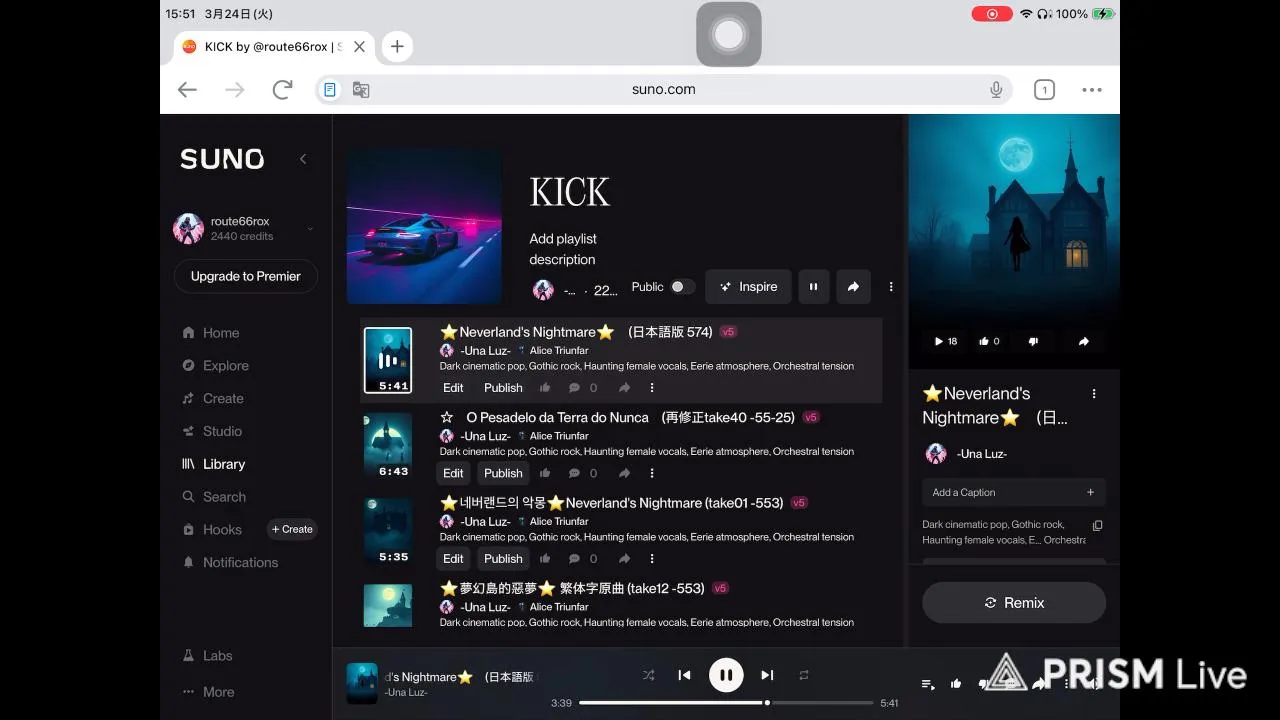Image resolution: width=1280 pixels, height=720 pixels.
Task: Click Upgrade to Premier button
Action: [246, 277]
